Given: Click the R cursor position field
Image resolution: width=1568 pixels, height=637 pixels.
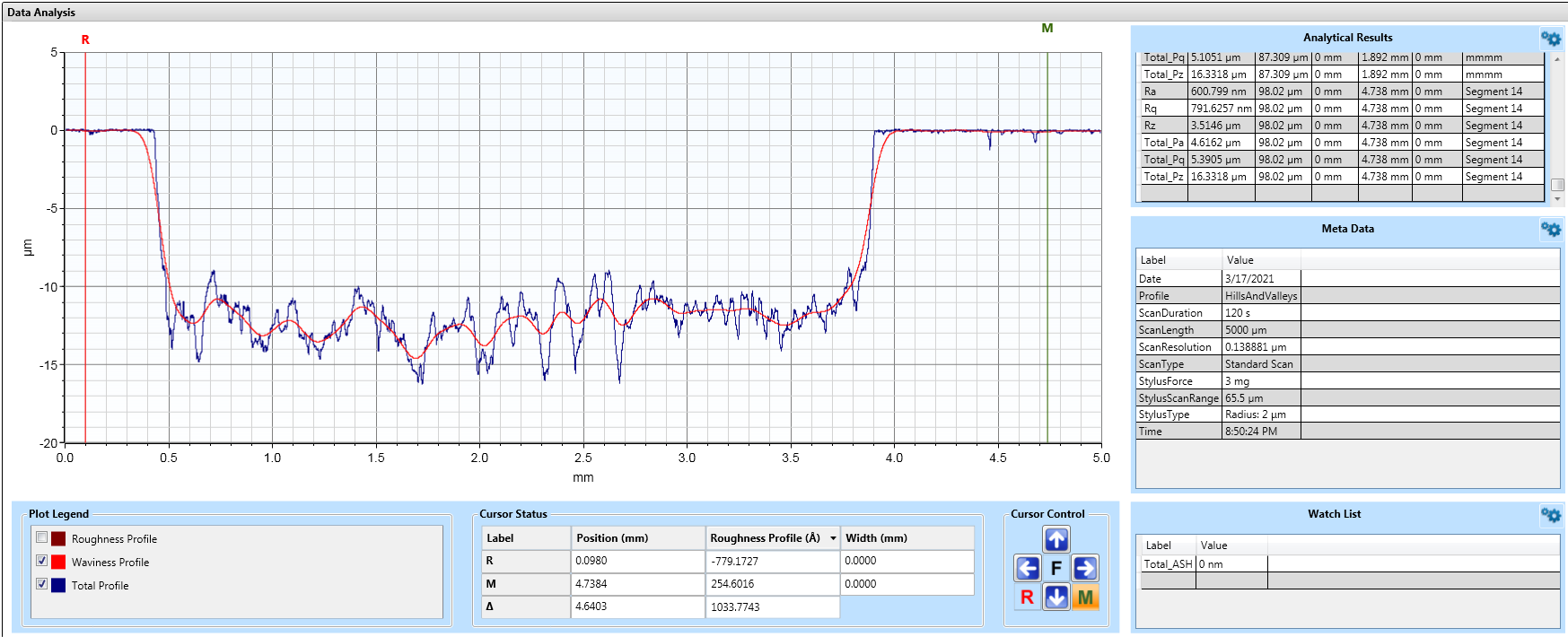Looking at the screenshot, I should click(x=637, y=561).
